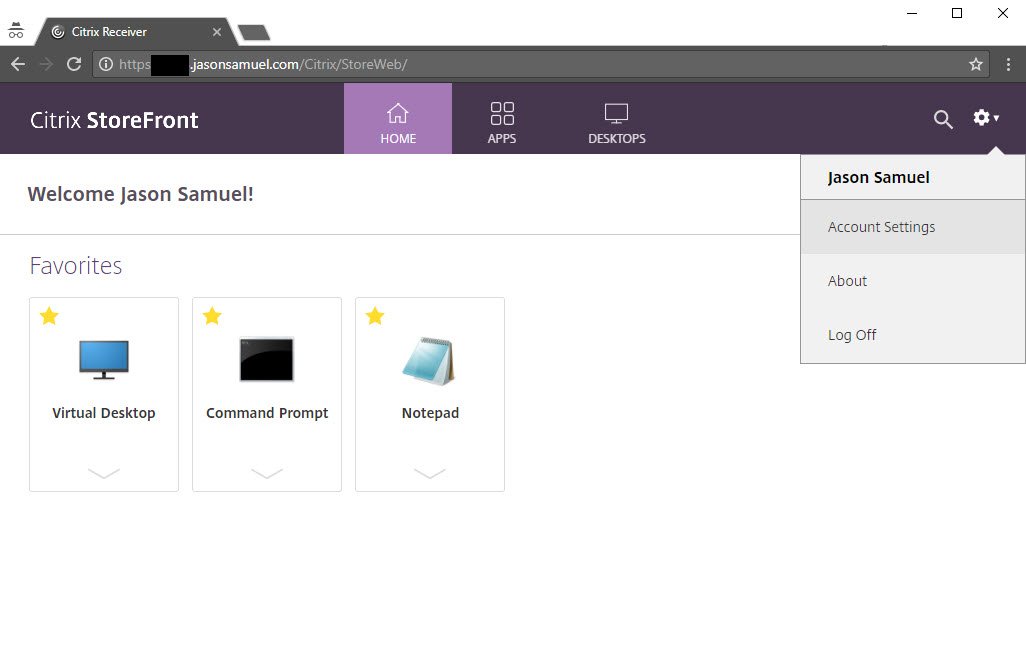Click the Notepad label
The width and height of the screenshot is (1026, 660).
[431, 413]
